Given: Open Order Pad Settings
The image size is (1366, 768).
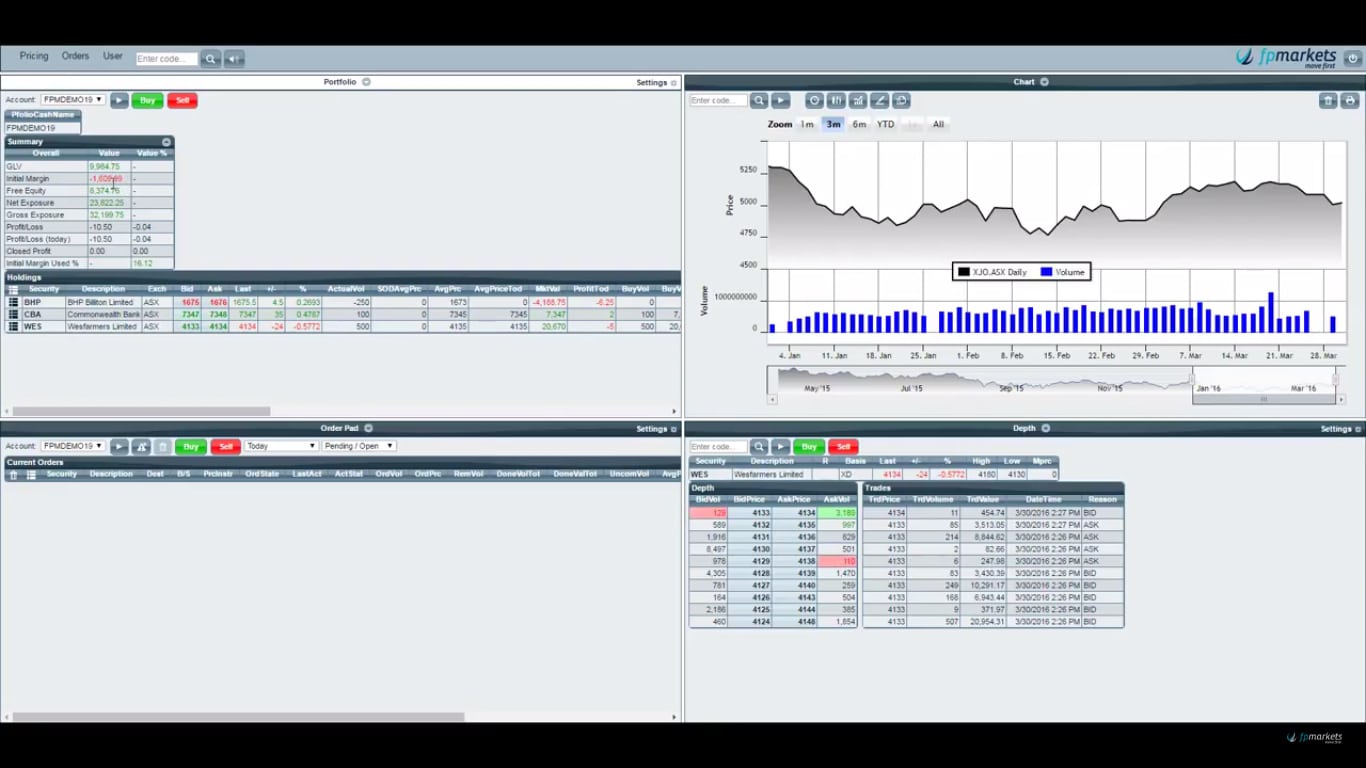Looking at the screenshot, I should pos(656,429).
